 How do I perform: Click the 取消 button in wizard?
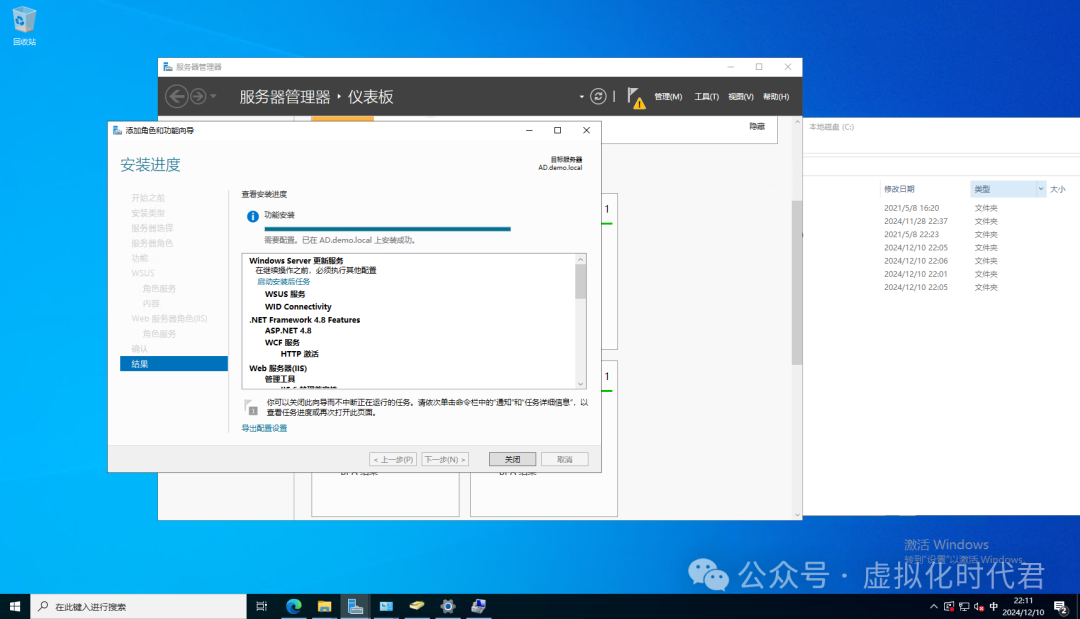(x=565, y=459)
